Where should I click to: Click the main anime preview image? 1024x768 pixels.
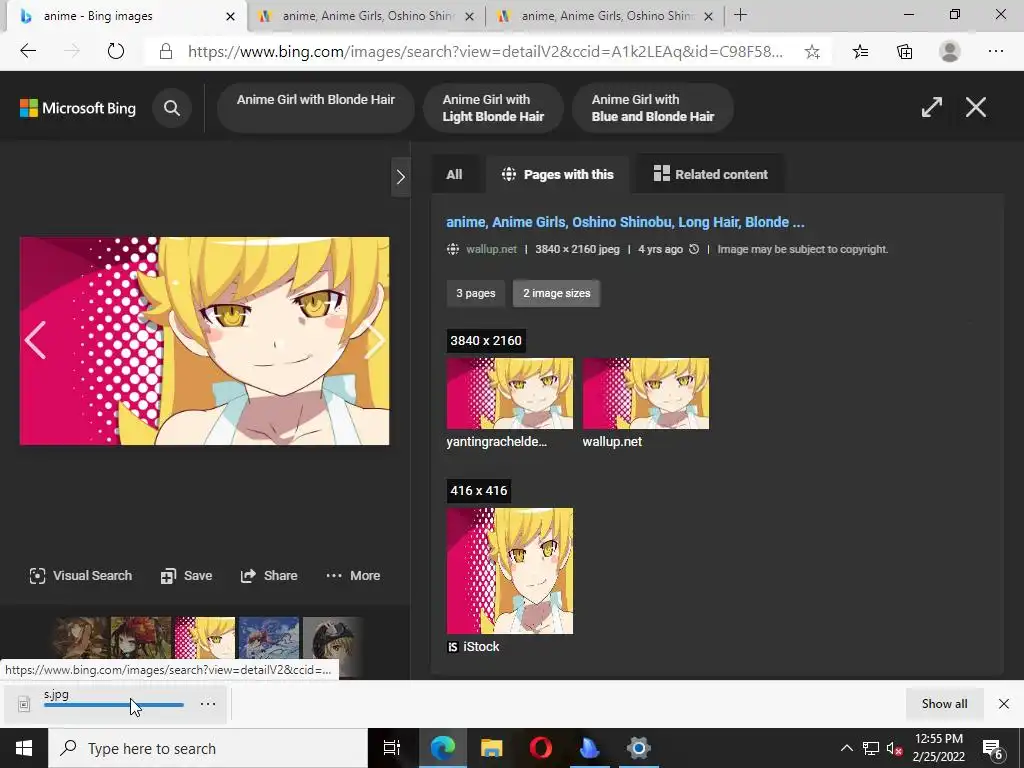click(204, 341)
